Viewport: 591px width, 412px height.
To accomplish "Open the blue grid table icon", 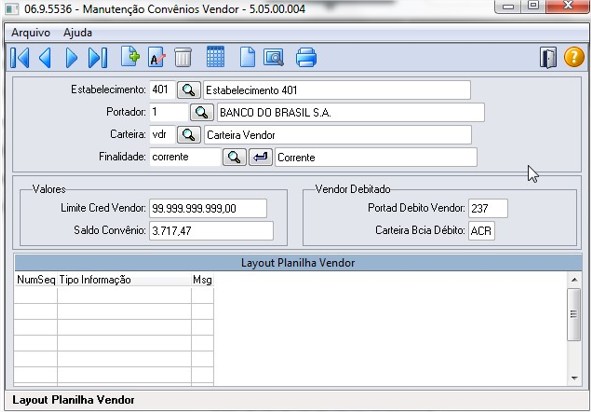I will click(x=216, y=57).
